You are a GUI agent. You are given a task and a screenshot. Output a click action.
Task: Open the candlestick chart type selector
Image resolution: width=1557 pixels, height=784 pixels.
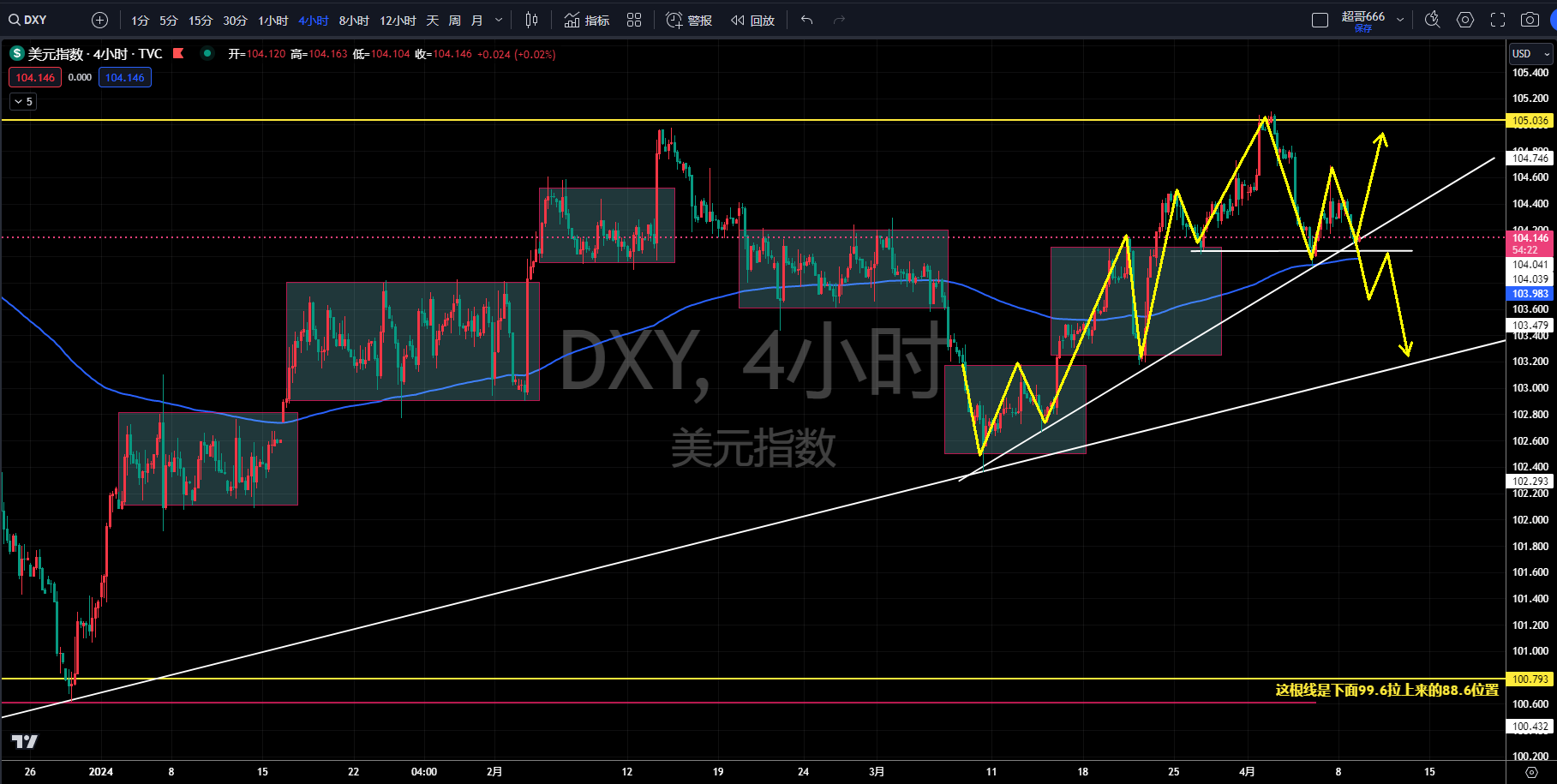pos(531,20)
